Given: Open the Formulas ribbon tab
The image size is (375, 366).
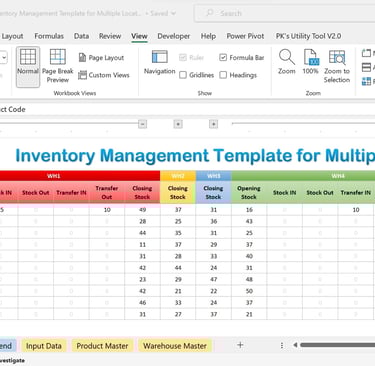Looking at the screenshot, I should (49, 36).
